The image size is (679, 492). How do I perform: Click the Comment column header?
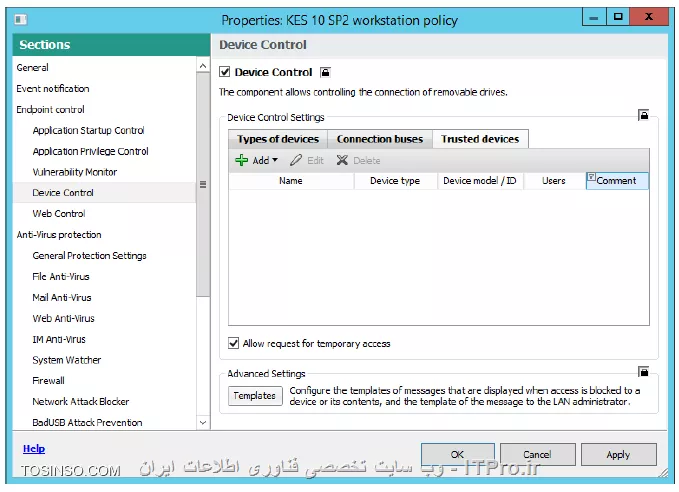point(617,181)
